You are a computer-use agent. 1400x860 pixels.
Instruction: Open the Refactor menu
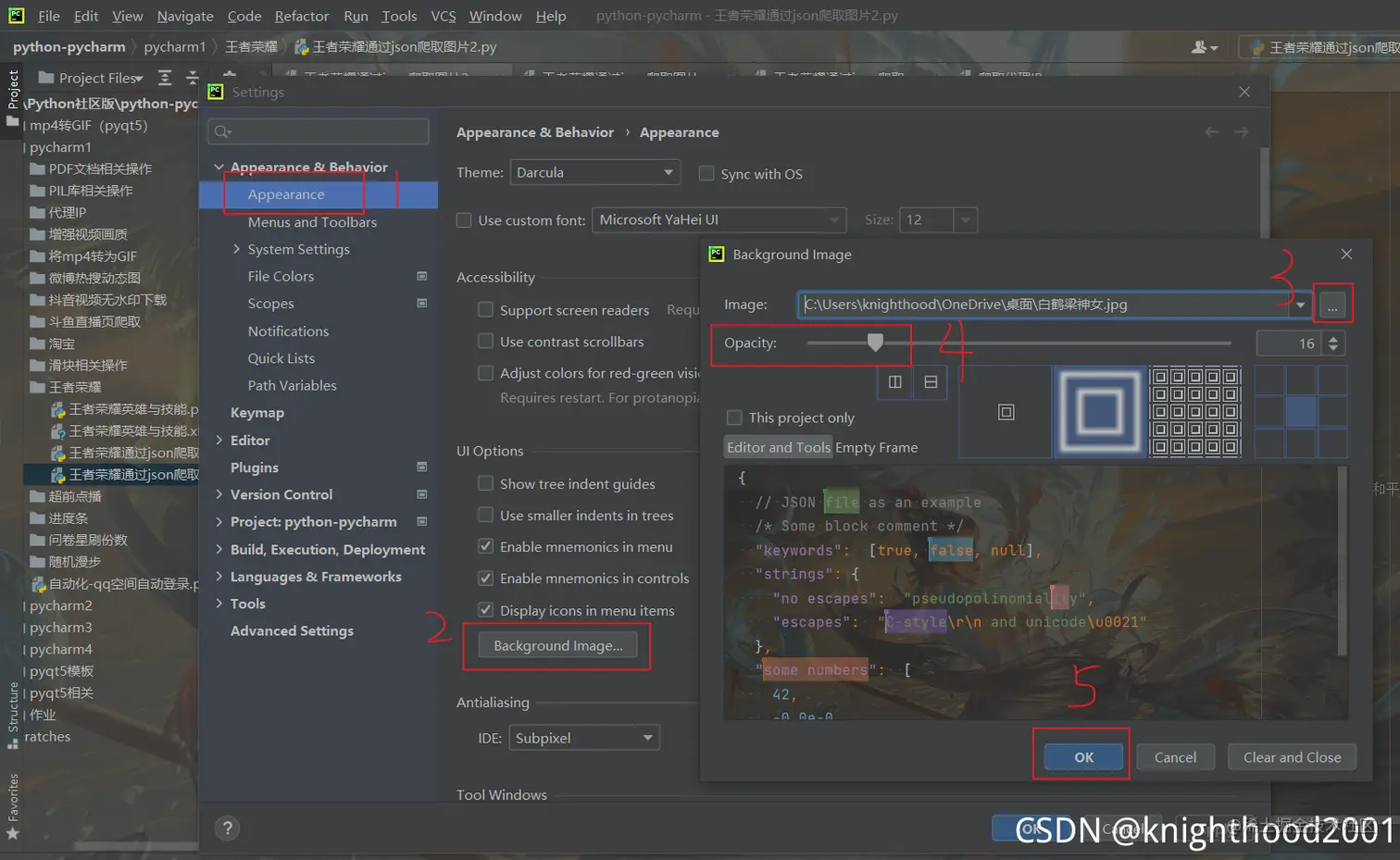click(302, 16)
